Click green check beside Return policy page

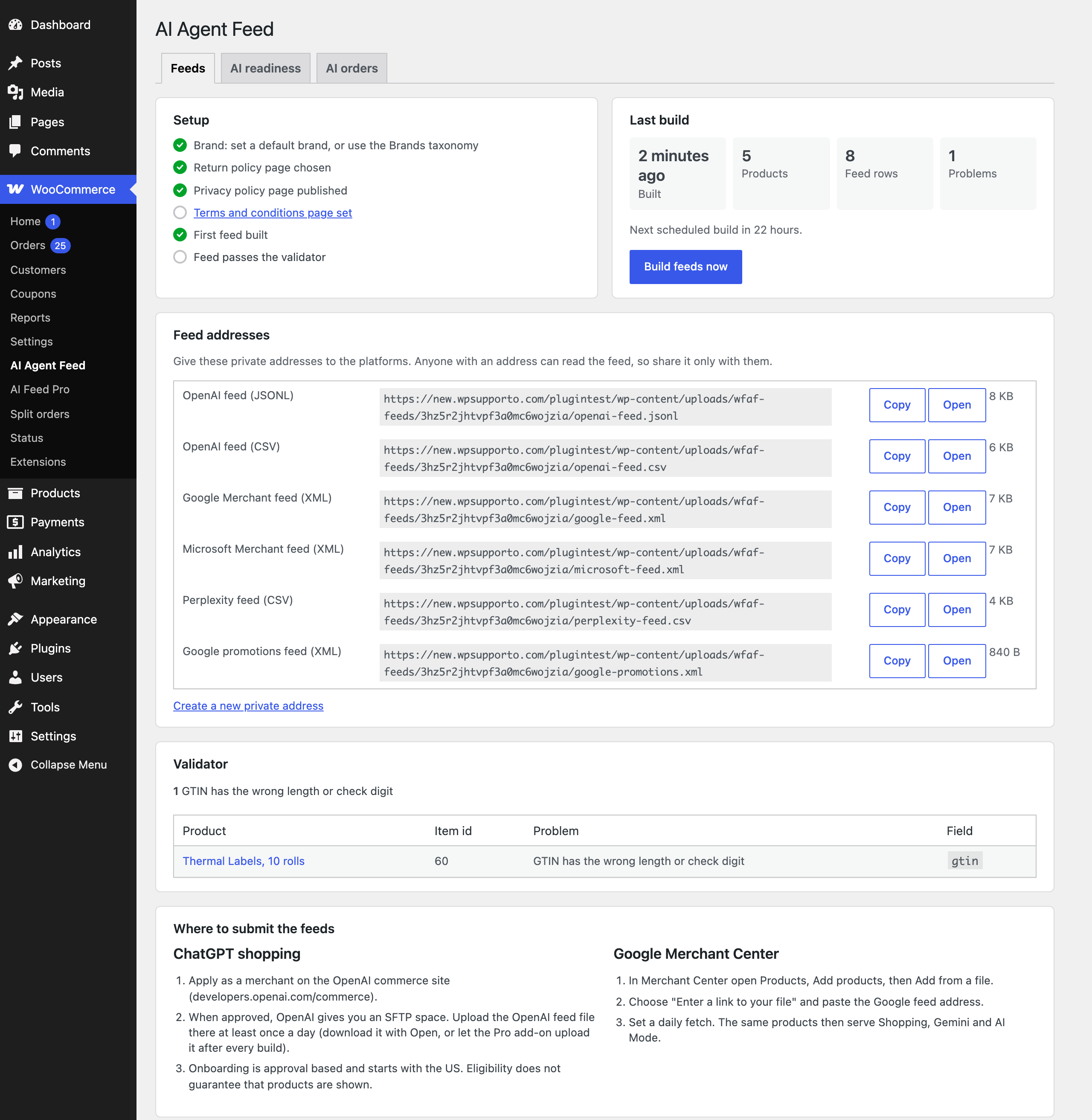point(180,168)
